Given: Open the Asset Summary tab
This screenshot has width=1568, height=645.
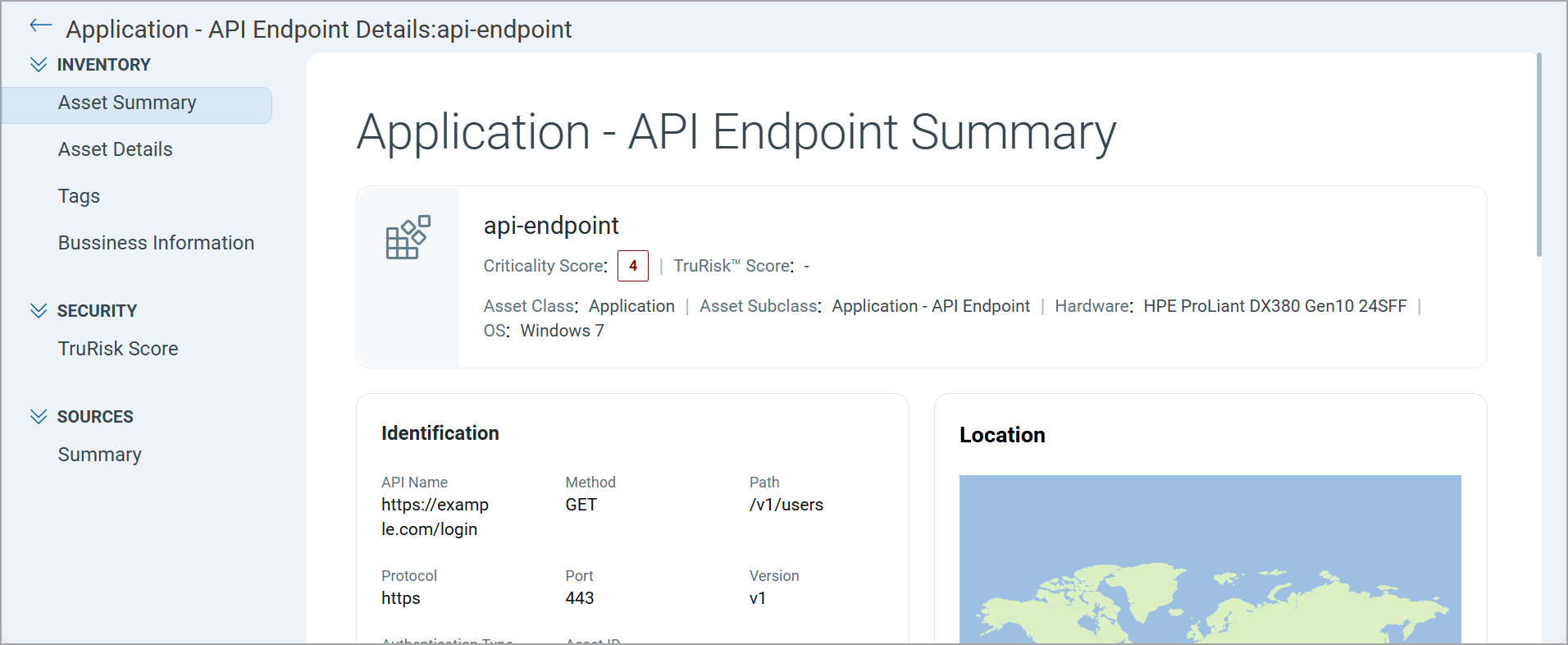Looking at the screenshot, I should [137, 105].
